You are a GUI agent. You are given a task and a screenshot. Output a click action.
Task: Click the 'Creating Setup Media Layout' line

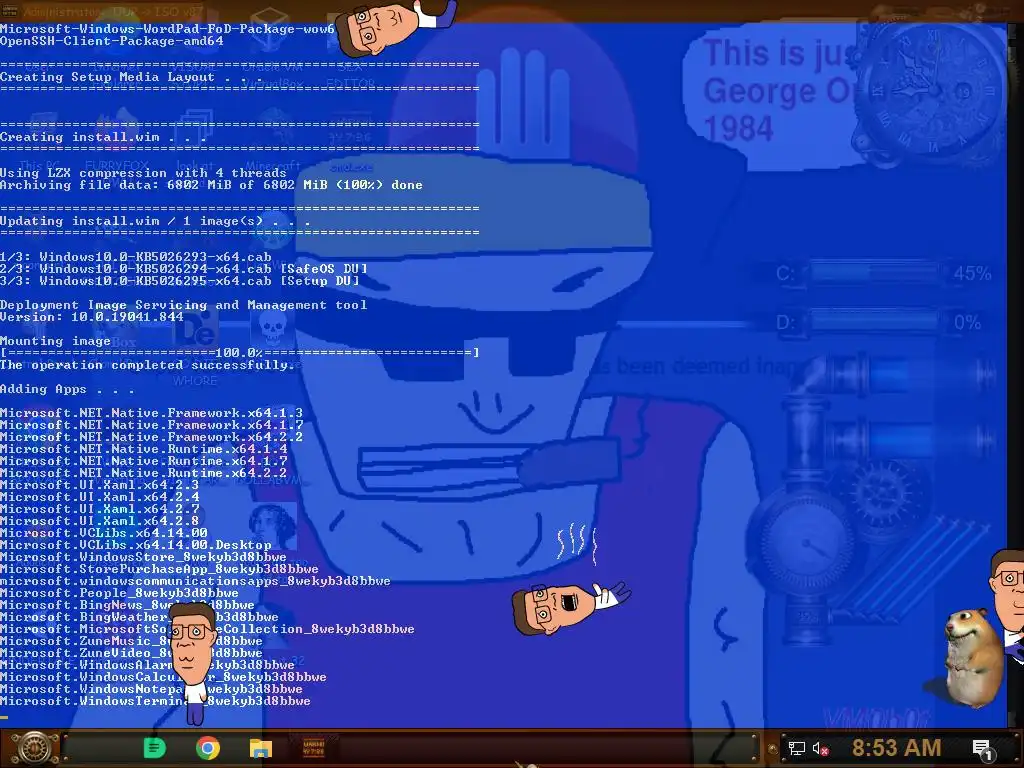click(x=131, y=77)
